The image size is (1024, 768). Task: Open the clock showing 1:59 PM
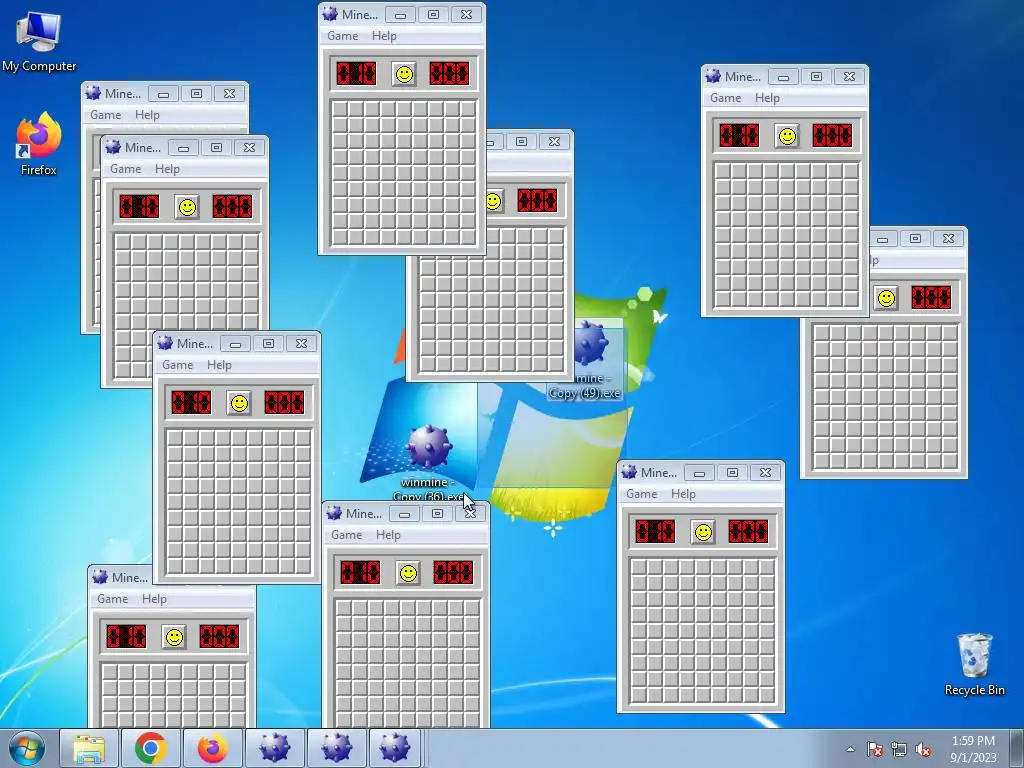[973, 749]
